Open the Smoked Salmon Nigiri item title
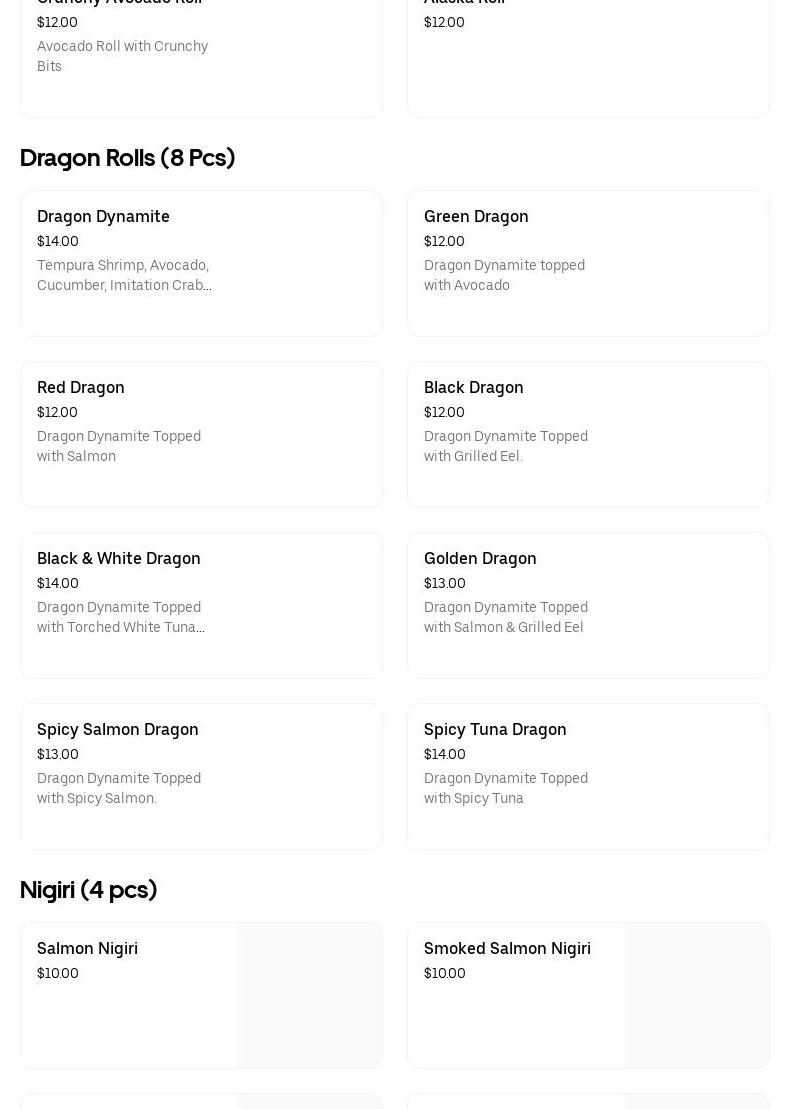 click(x=507, y=949)
